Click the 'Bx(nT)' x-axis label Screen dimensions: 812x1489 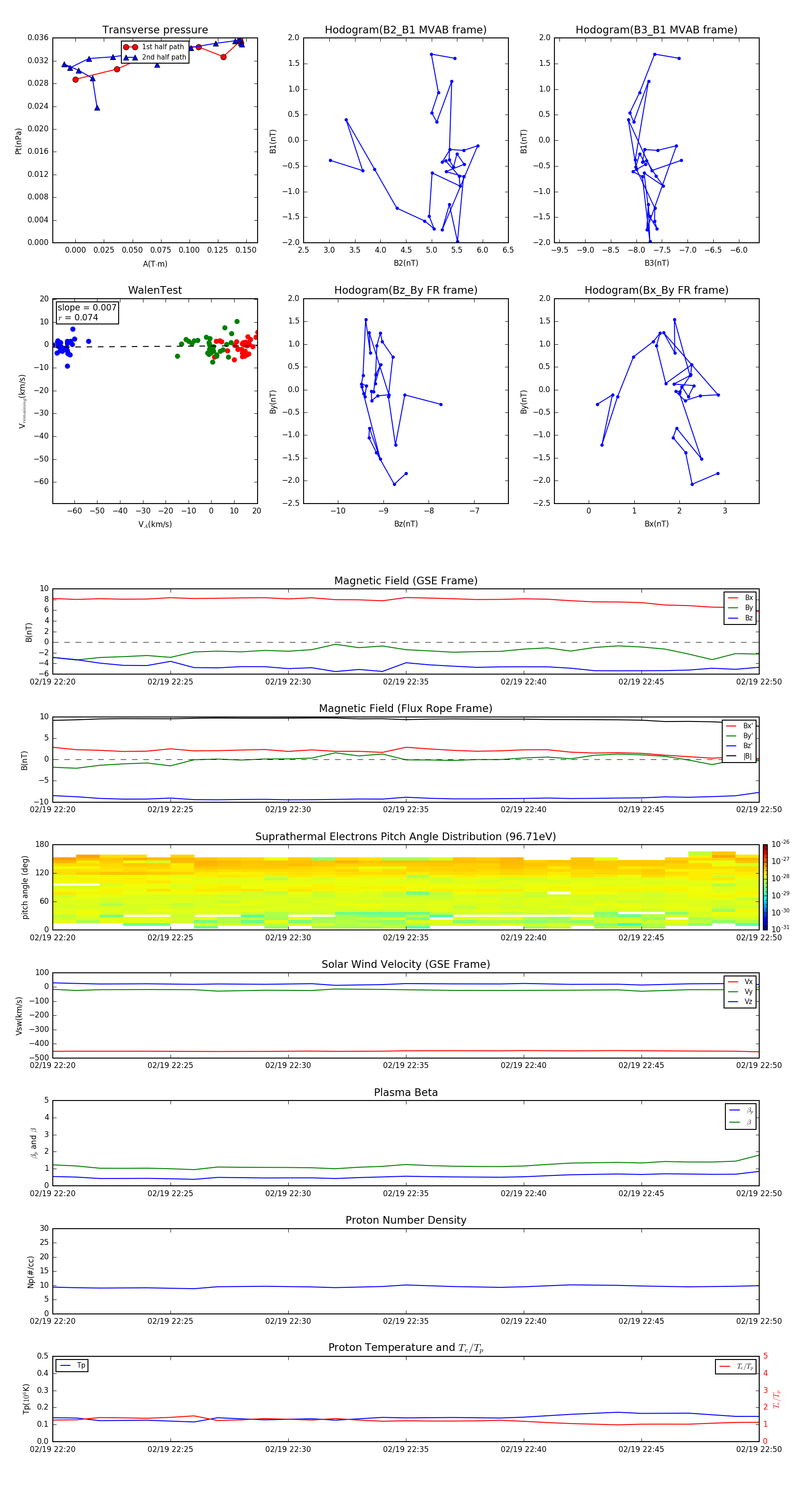pyautogui.click(x=656, y=524)
